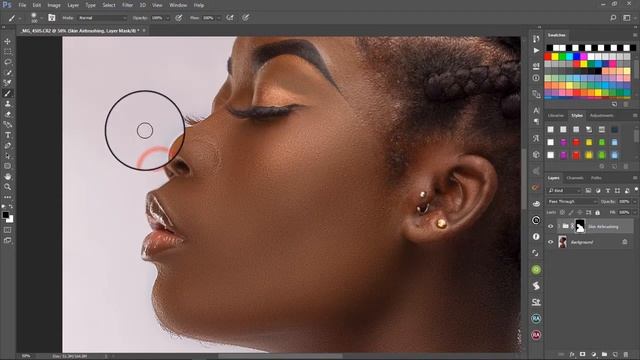The width and height of the screenshot is (640, 360).
Task: Select the Horizontal Type tool
Action: (7, 135)
